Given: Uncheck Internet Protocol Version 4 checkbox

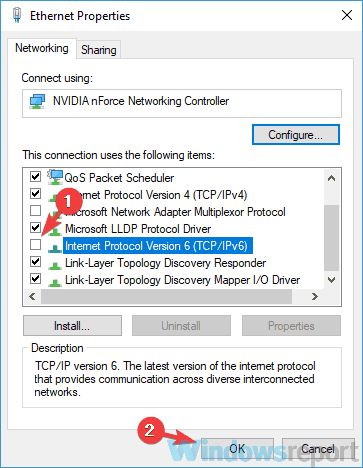Looking at the screenshot, I should 35,193.
